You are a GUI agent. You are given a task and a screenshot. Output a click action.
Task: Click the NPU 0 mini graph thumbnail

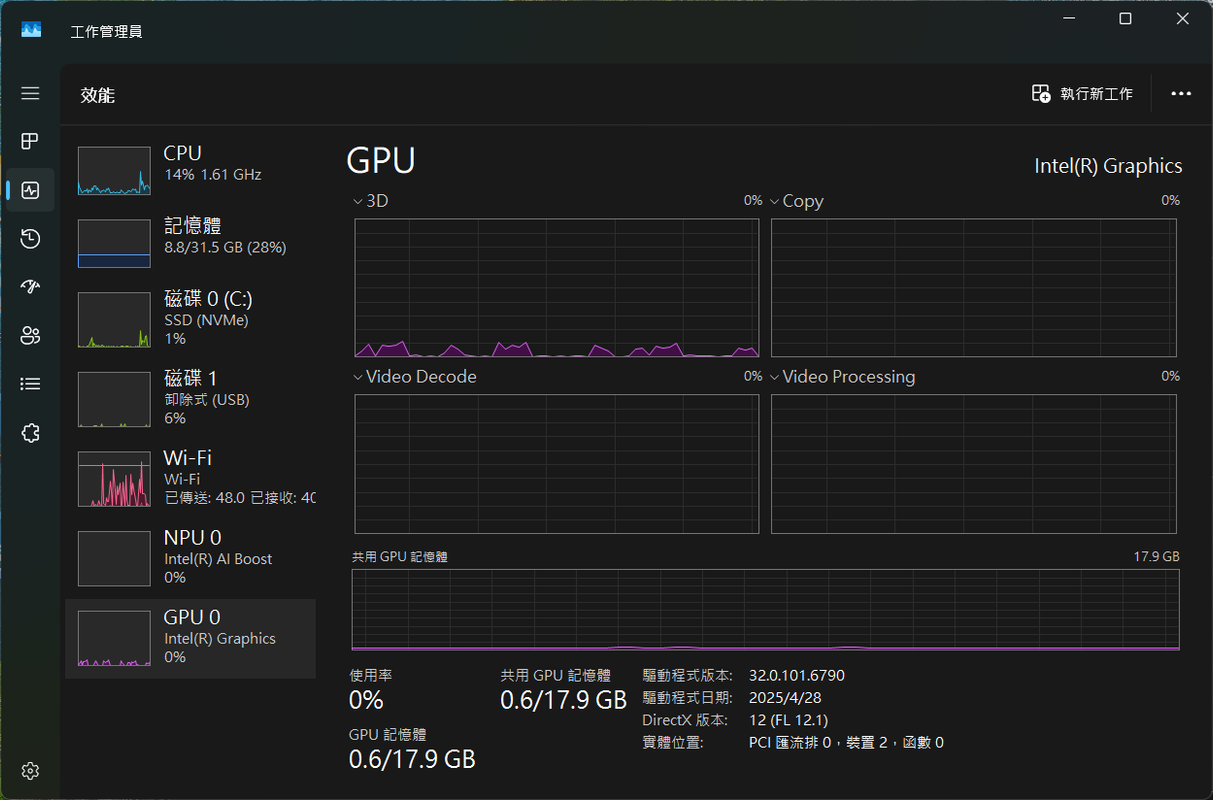[x=114, y=559]
